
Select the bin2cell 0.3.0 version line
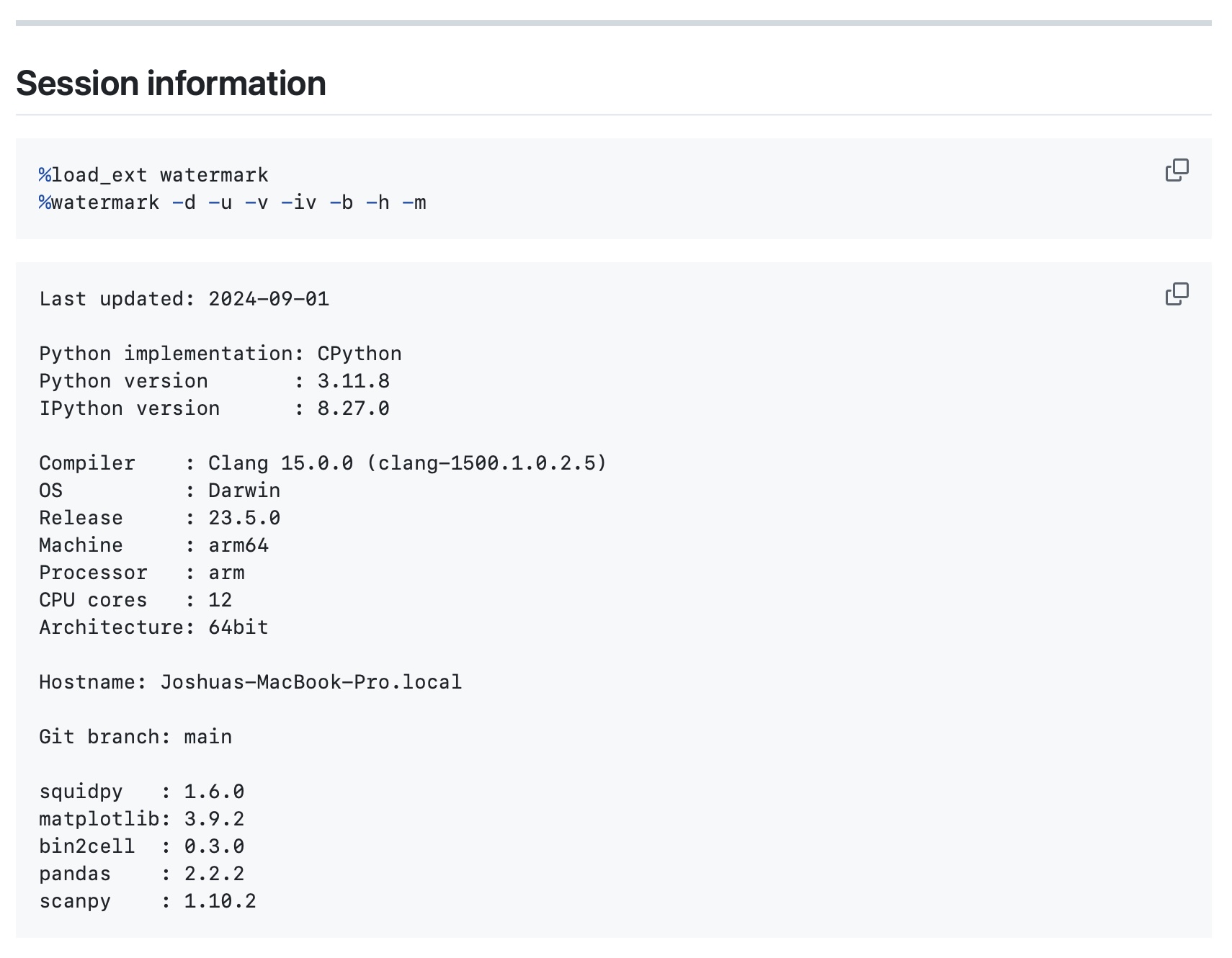point(142,846)
